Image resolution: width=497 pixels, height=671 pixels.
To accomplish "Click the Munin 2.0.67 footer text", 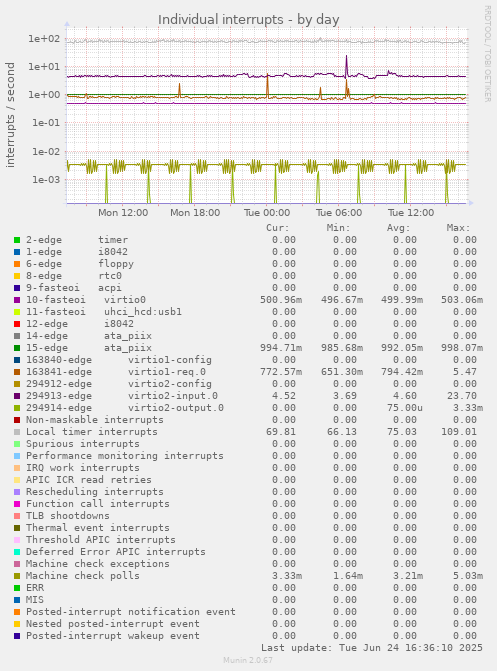I will 248,660.
